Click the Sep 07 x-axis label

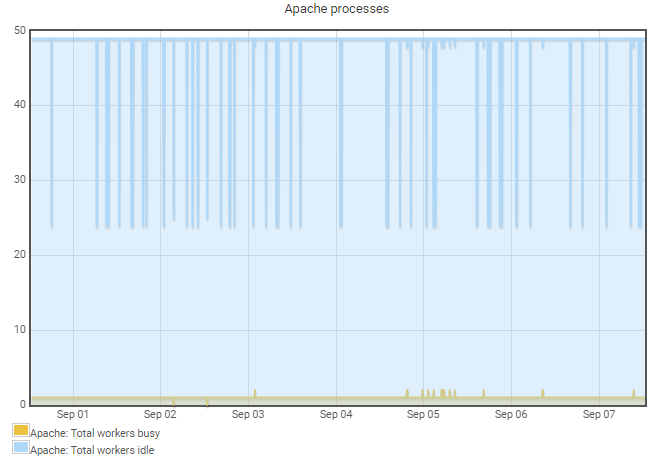(599, 414)
